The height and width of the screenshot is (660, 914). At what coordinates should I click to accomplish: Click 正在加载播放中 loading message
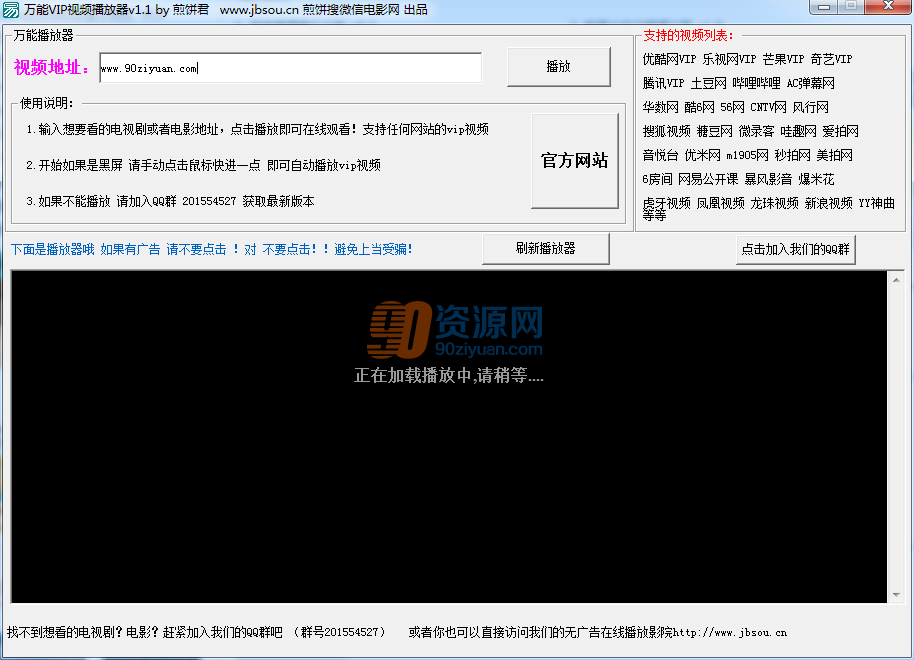(x=449, y=375)
